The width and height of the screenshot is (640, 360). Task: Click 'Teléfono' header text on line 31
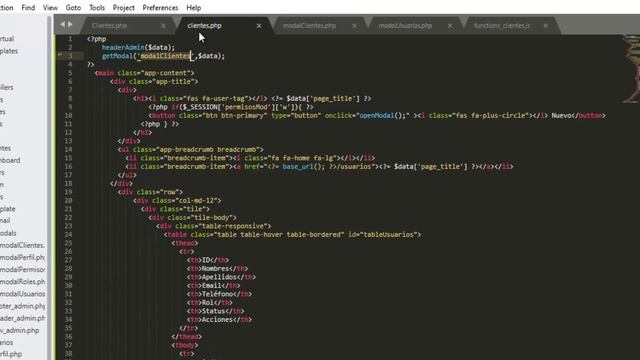click(217, 294)
